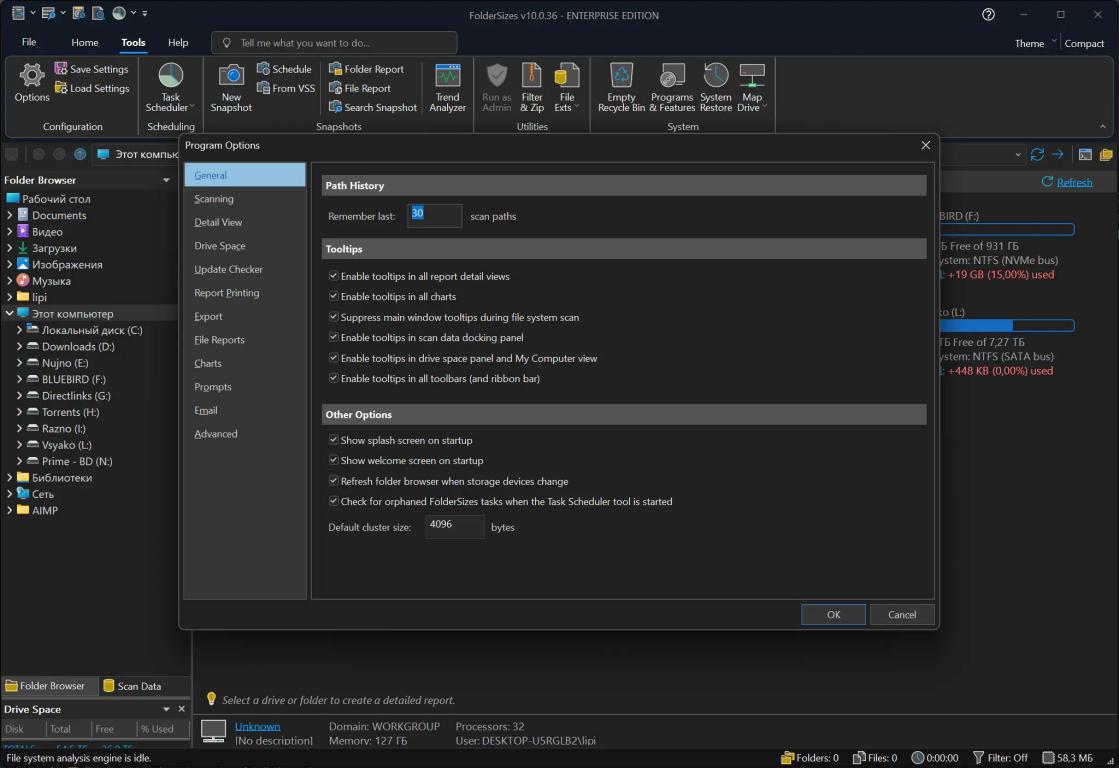The image size is (1119, 768).
Task: Open Programs & Features from ribbon
Action: point(672,77)
